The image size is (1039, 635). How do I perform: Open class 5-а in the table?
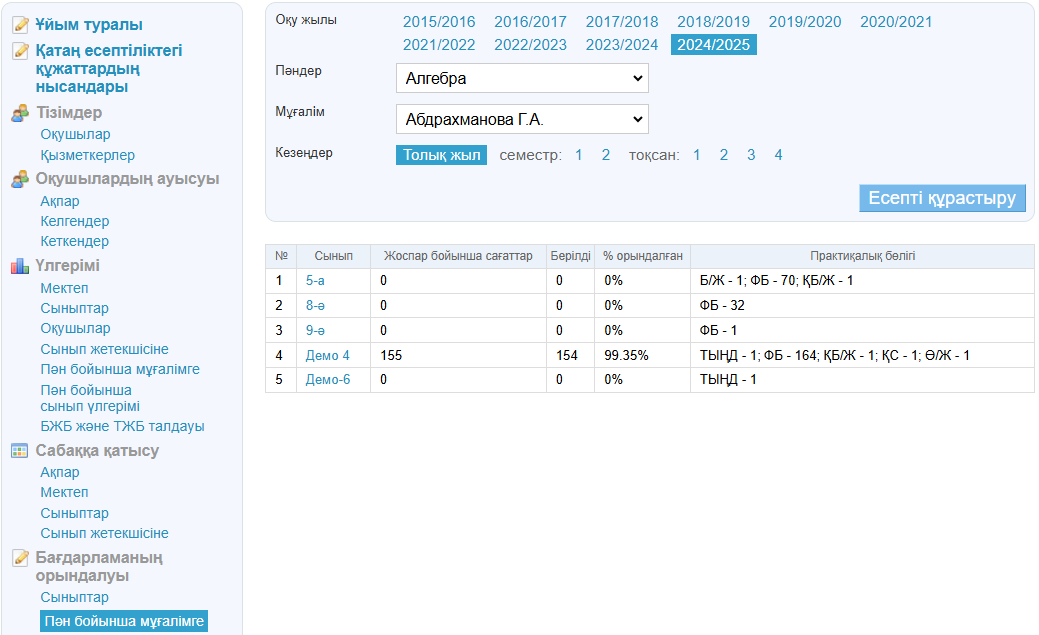[315, 281]
